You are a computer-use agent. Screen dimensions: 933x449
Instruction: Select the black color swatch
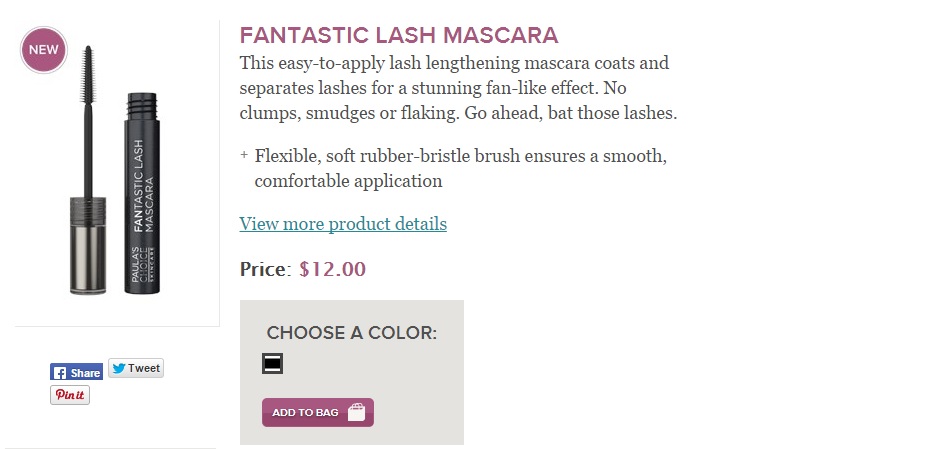pos(272,364)
